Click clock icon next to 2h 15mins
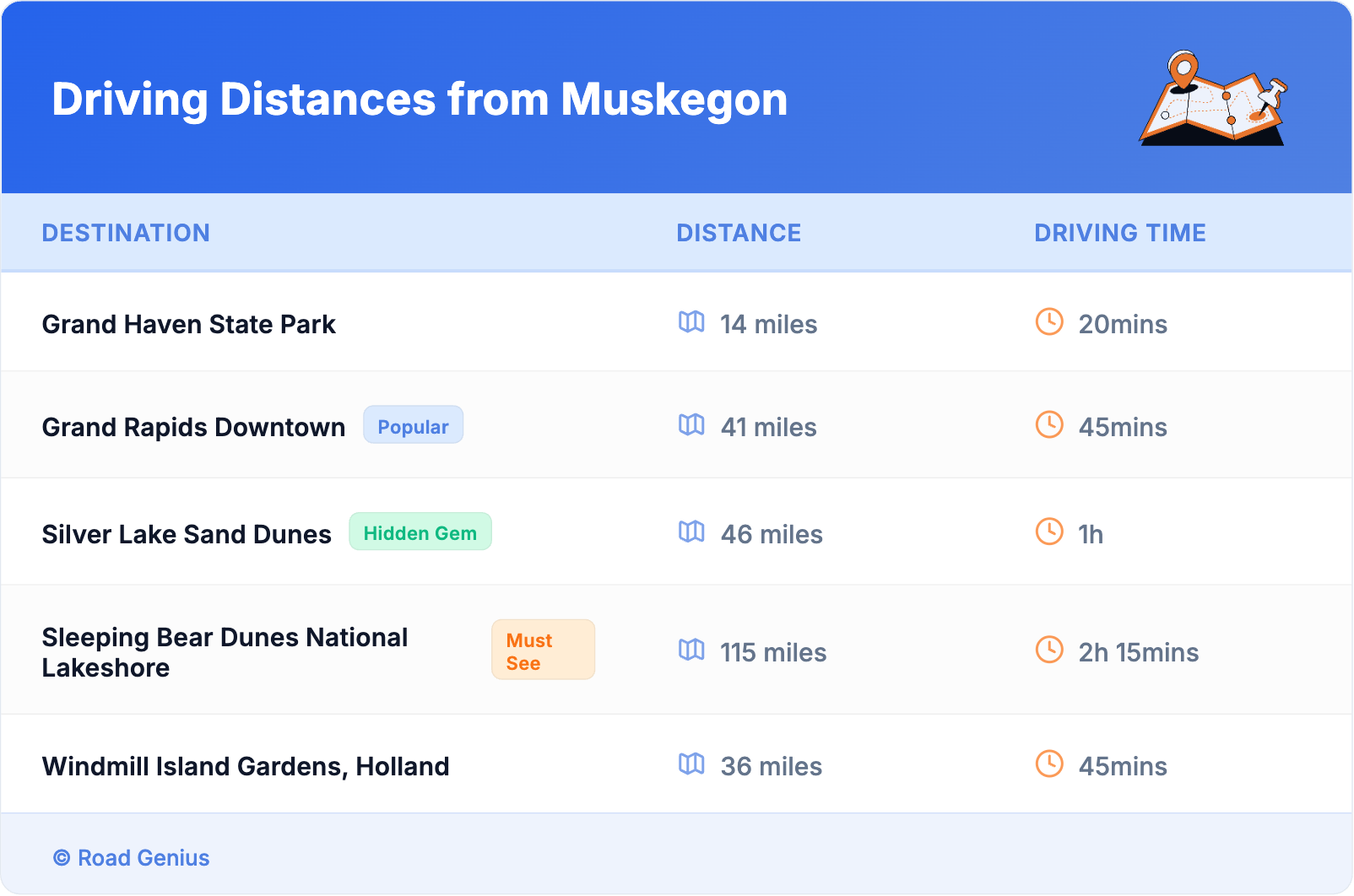The image size is (1354, 896). coord(1049,650)
